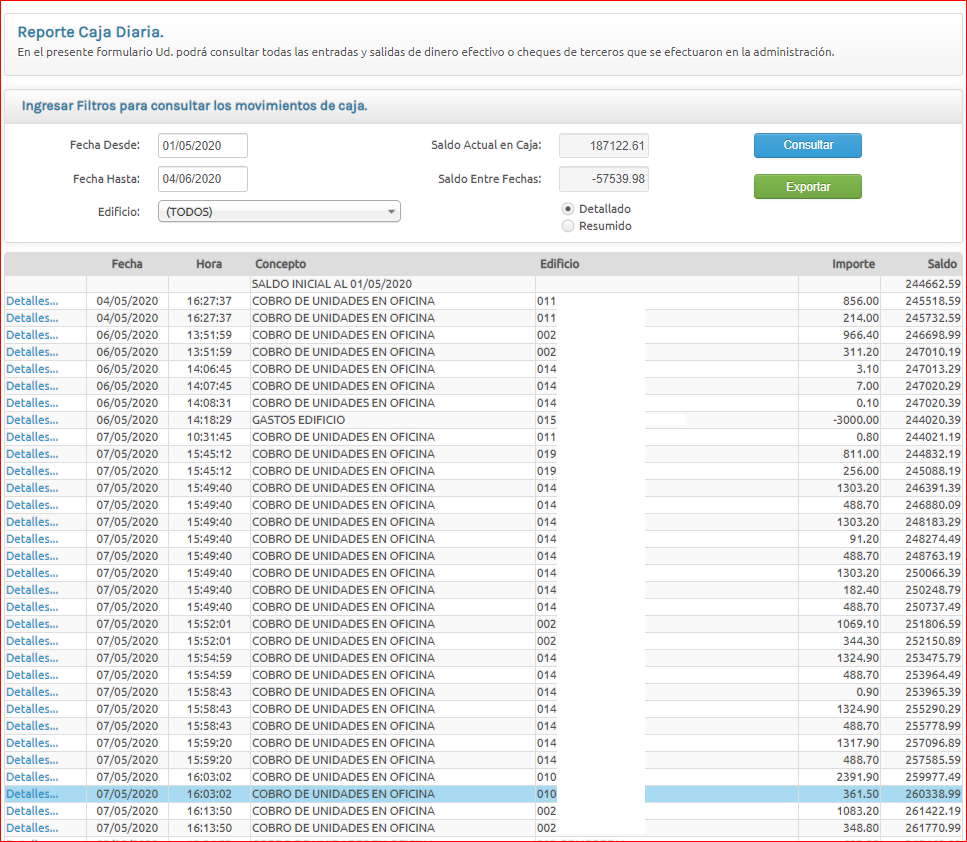The height and width of the screenshot is (842, 967).
Task: Choose the Resumido radio option
Action: click(x=568, y=226)
